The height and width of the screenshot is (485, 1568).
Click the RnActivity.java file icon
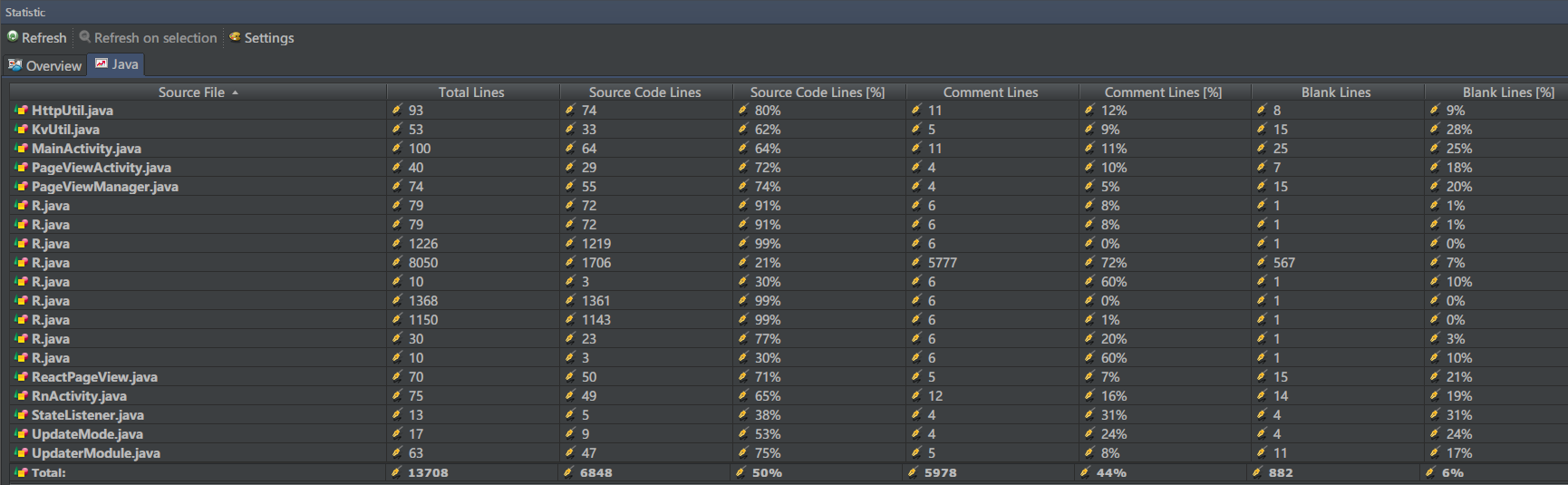coord(21,396)
